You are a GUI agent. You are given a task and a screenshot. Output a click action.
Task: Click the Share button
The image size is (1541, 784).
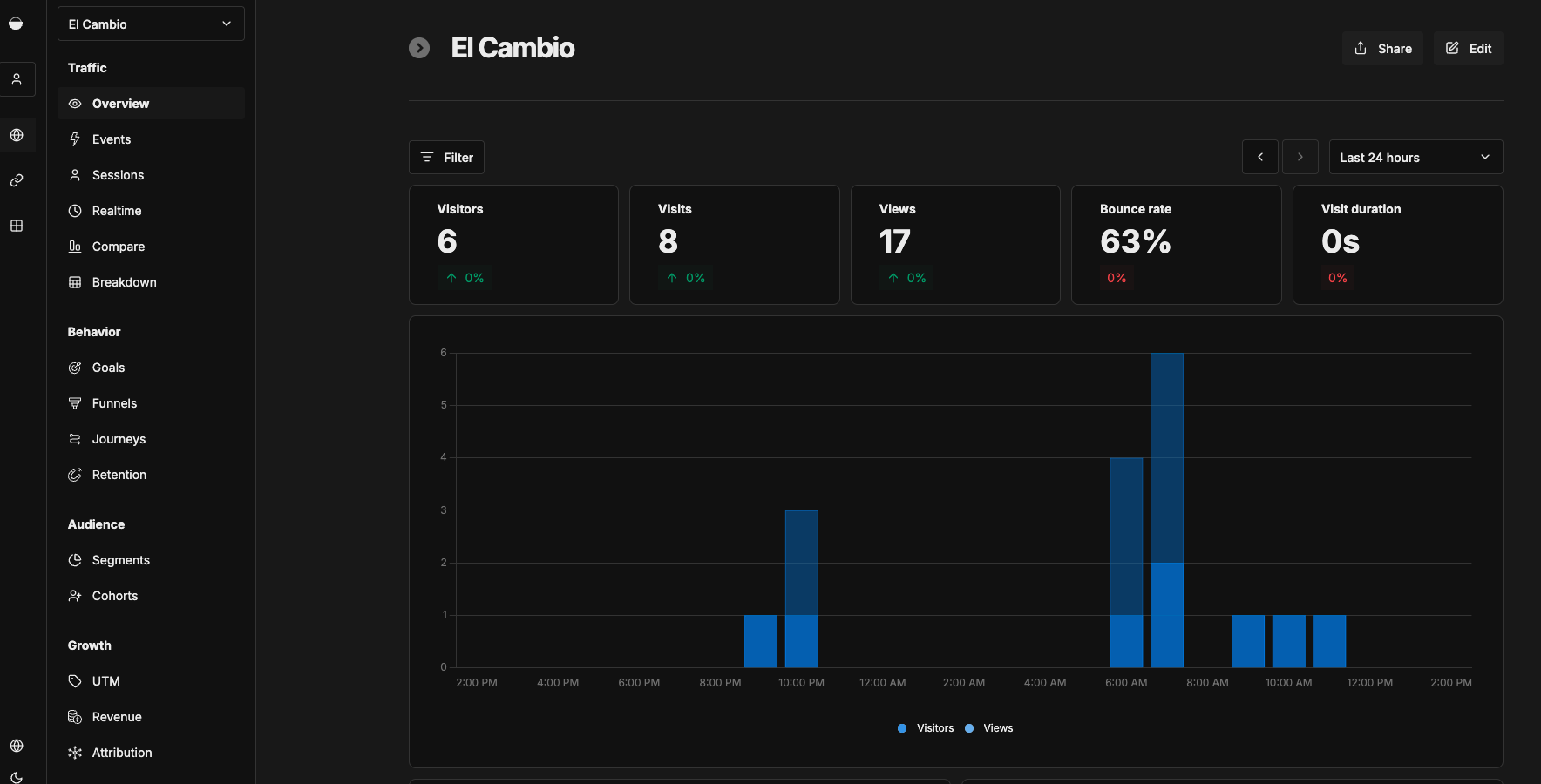click(x=1382, y=48)
